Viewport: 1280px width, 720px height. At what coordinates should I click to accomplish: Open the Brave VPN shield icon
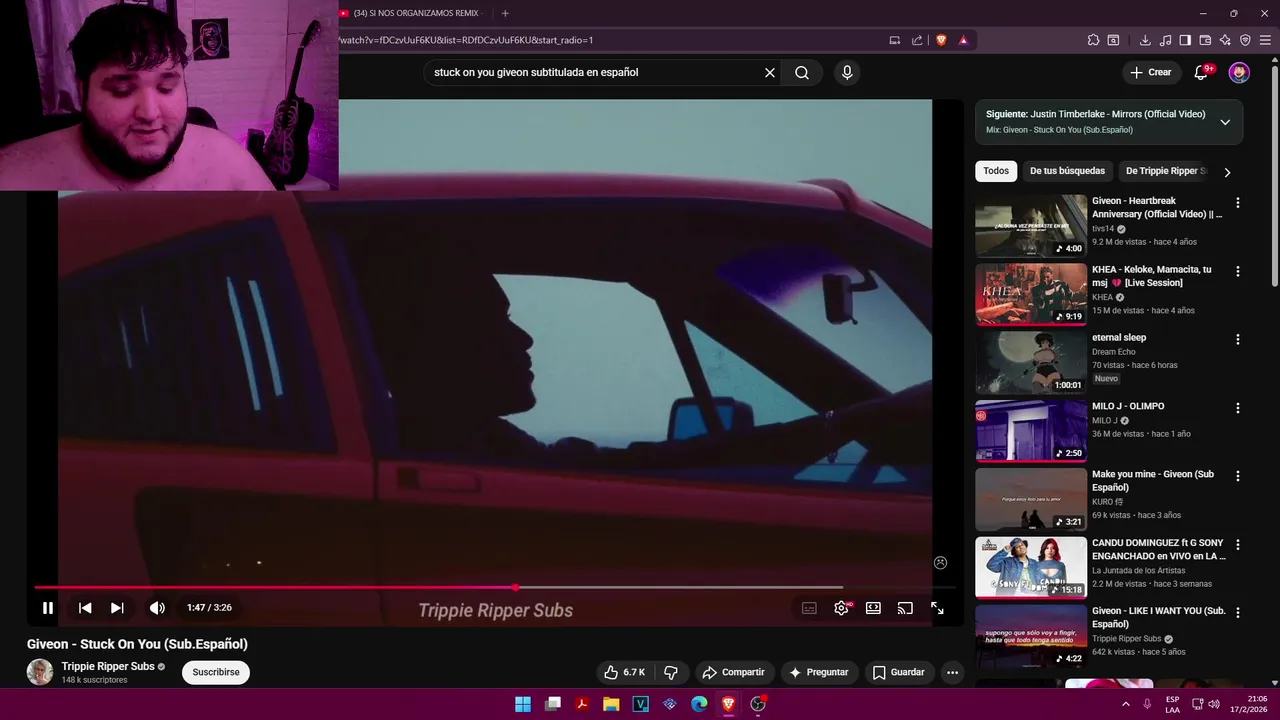(x=1245, y=40)
